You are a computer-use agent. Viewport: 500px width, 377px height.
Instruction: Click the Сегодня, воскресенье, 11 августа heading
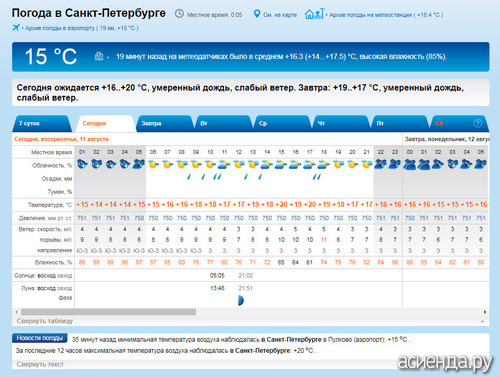coord(61,139)
